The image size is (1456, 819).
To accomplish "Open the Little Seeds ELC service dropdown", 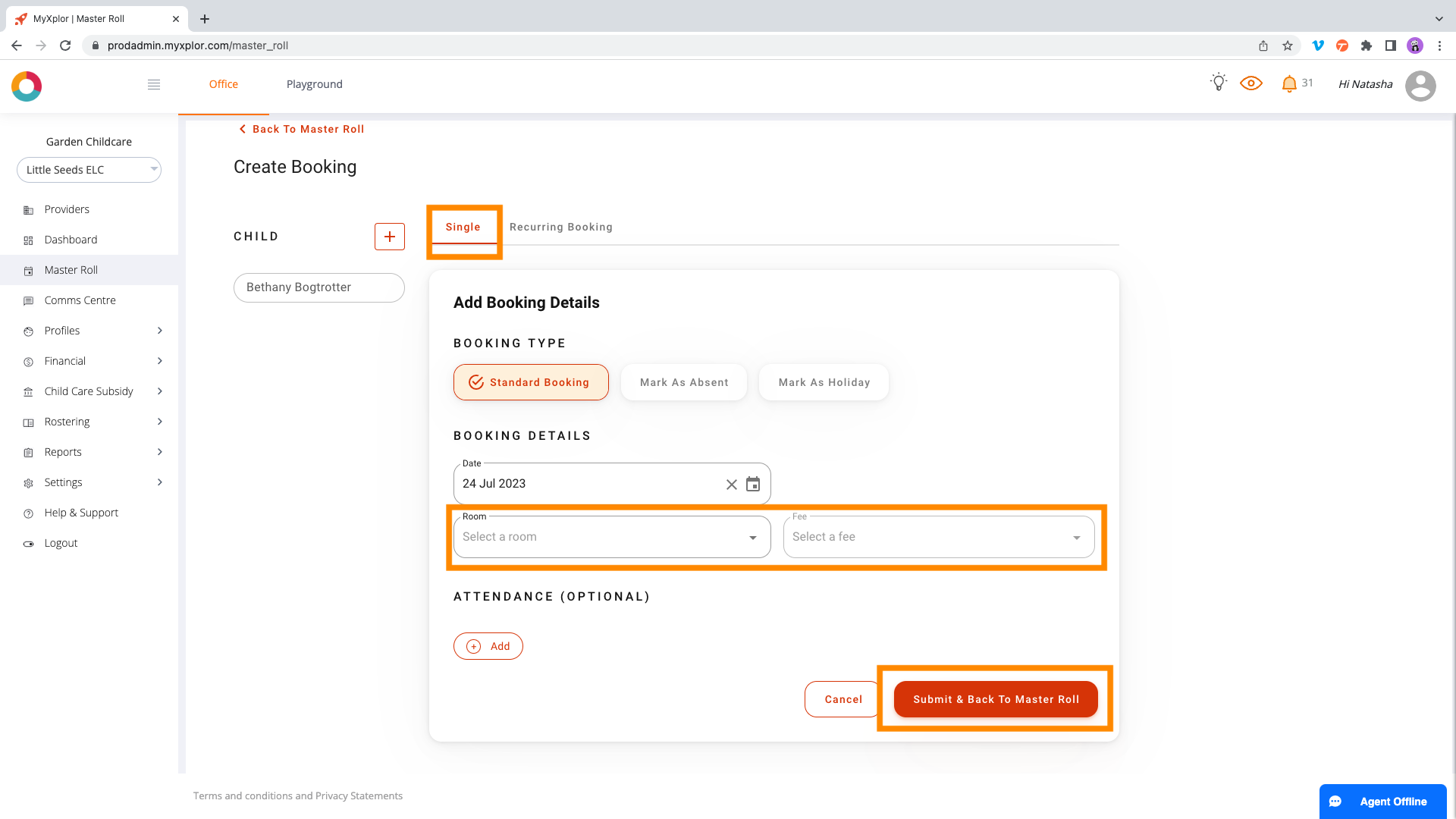I will coord(89,170).
